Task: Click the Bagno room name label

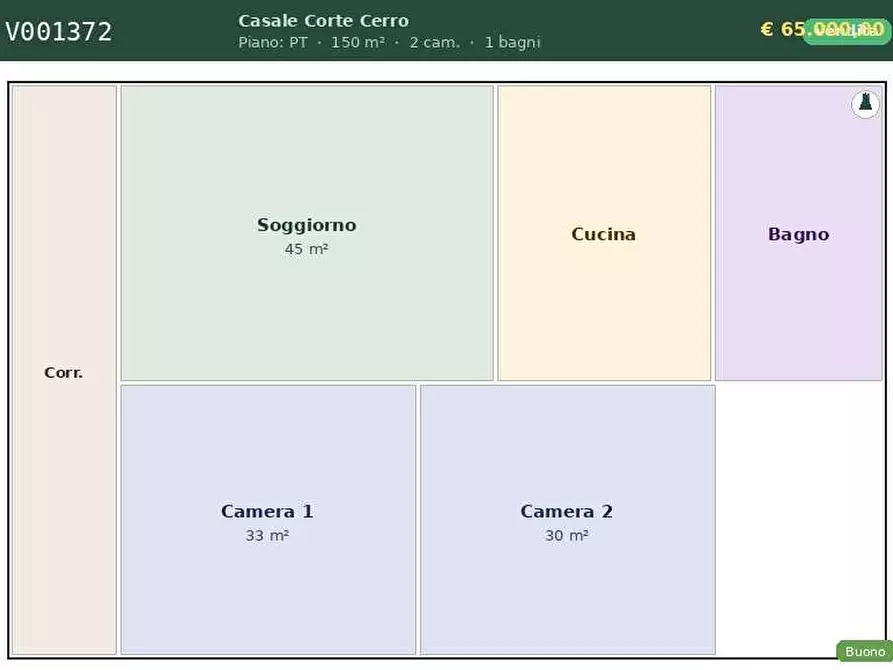Action: pyautogui.click(x=798, y=234)
